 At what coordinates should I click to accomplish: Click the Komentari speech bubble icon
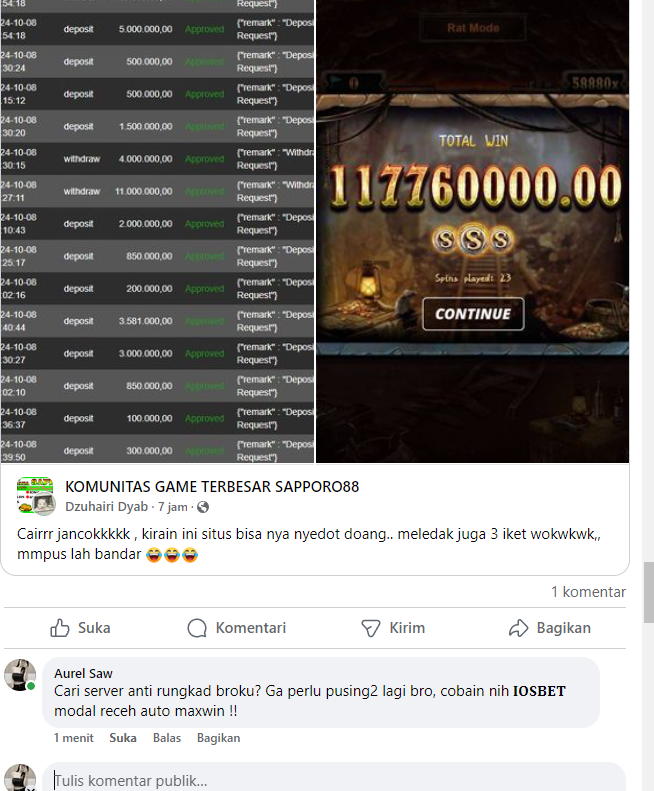point(197,628)
